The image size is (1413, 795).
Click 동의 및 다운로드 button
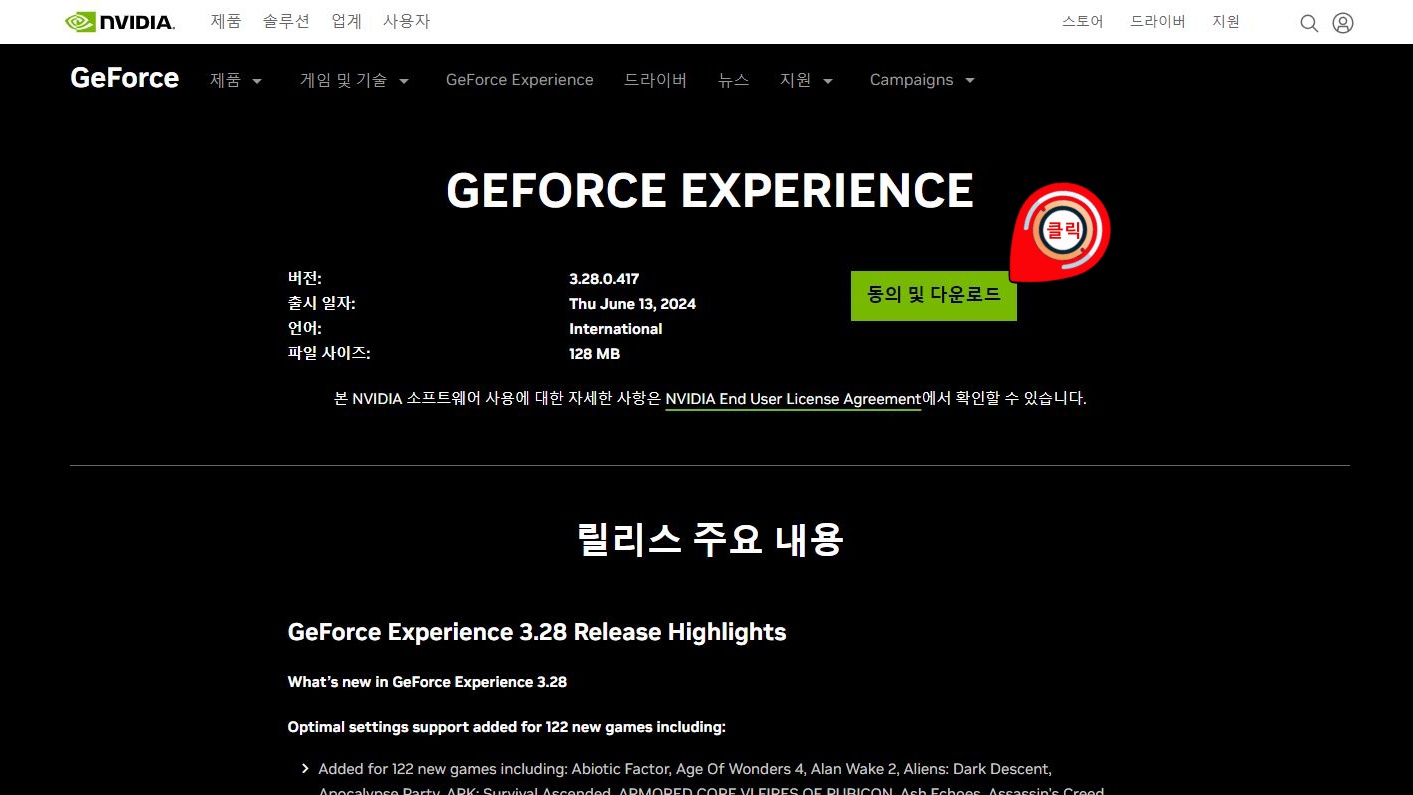pyautogui.click(x=934, y=295)
